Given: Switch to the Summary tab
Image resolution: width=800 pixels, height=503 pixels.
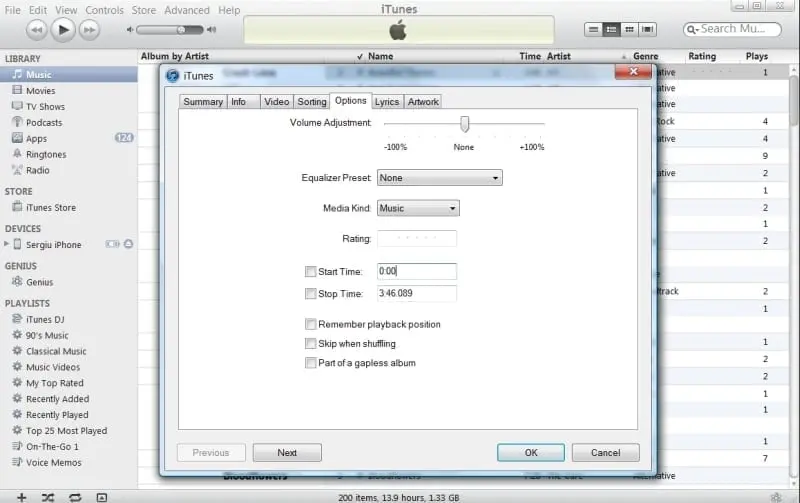Looking at the screenshot, I should point(203,102).
